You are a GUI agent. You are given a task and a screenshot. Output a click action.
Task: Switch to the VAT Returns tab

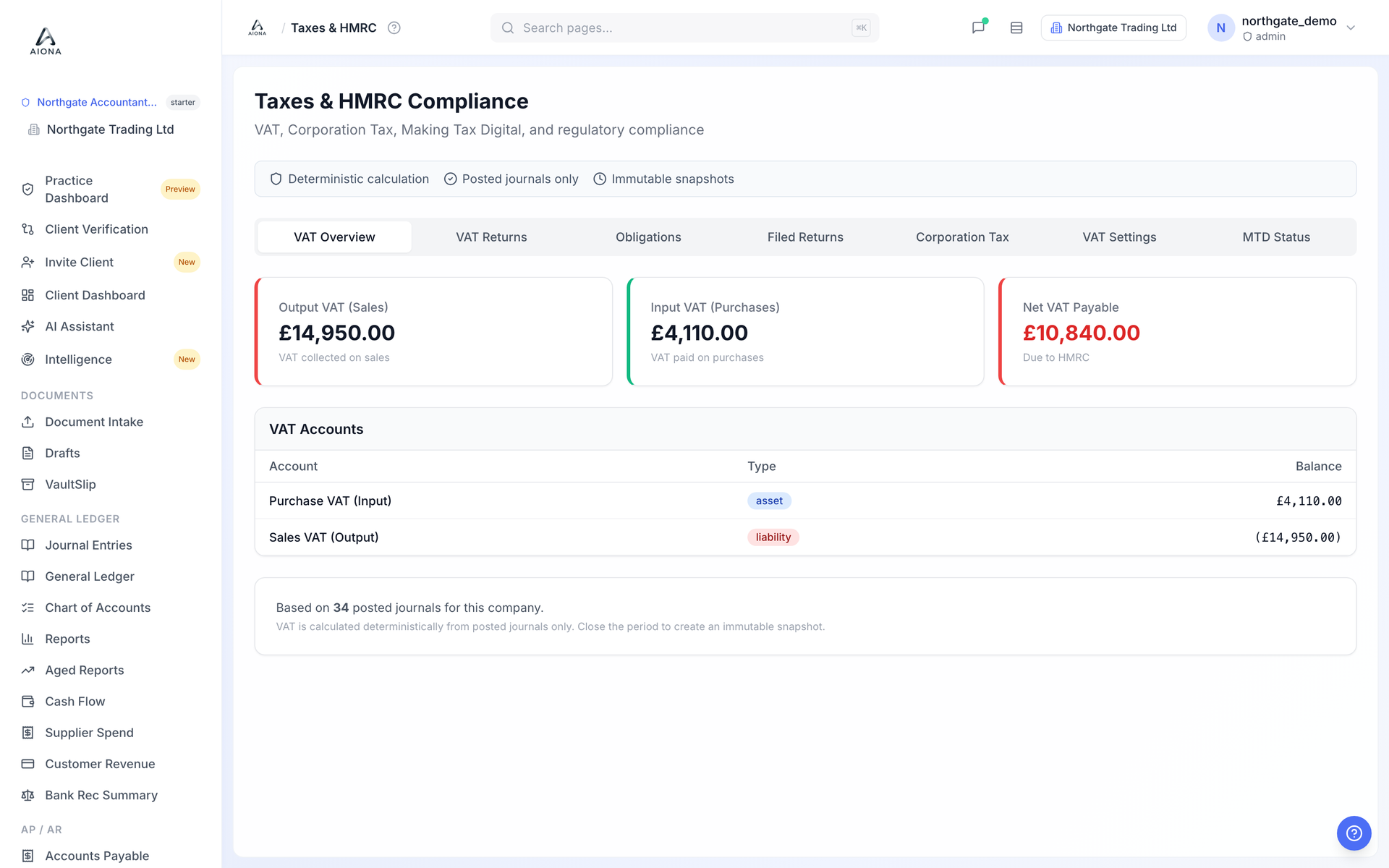click(x=491, y=237)
